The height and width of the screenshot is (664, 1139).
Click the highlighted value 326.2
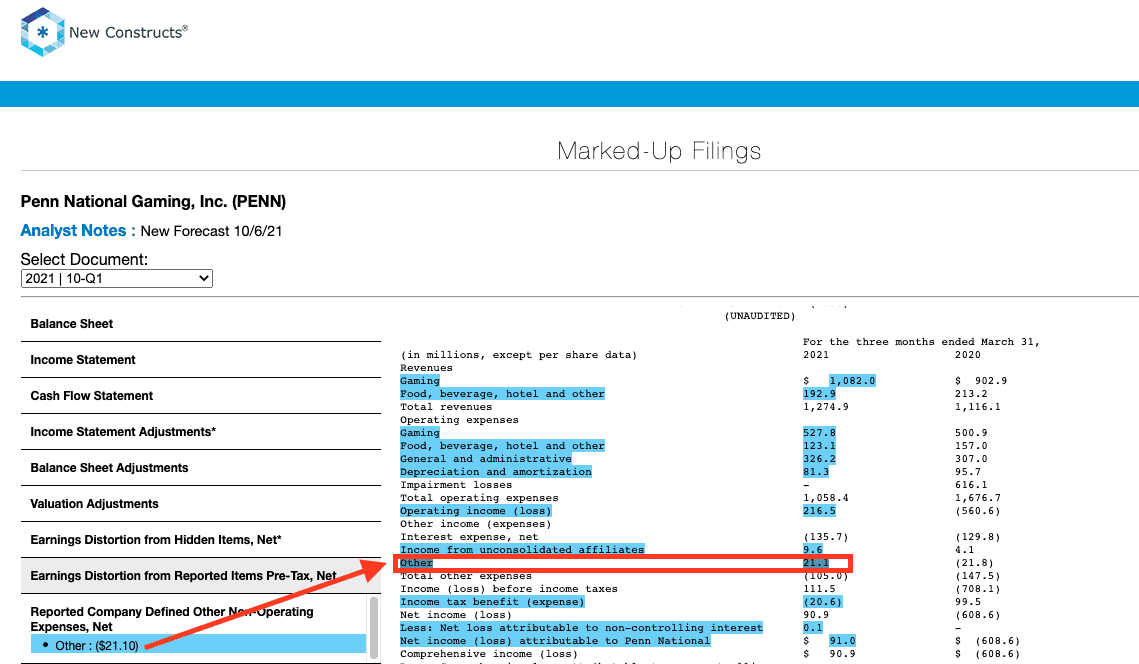click(x=819, y=459)
